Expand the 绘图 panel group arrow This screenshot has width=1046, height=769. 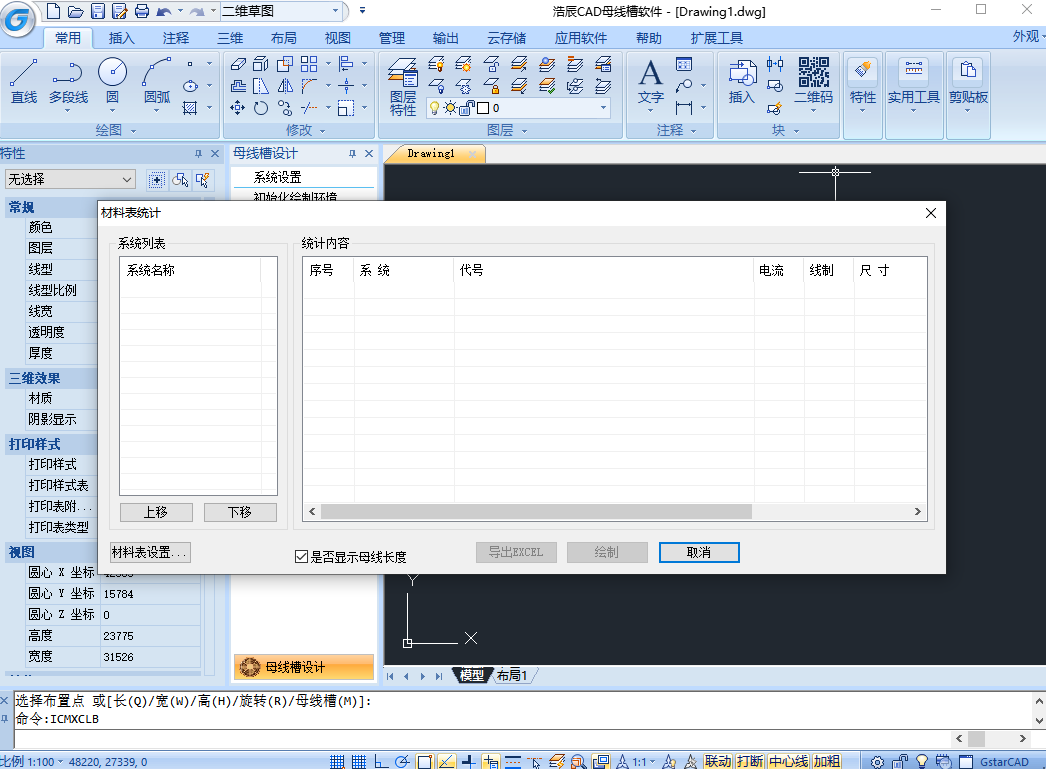tap(133, 131)
